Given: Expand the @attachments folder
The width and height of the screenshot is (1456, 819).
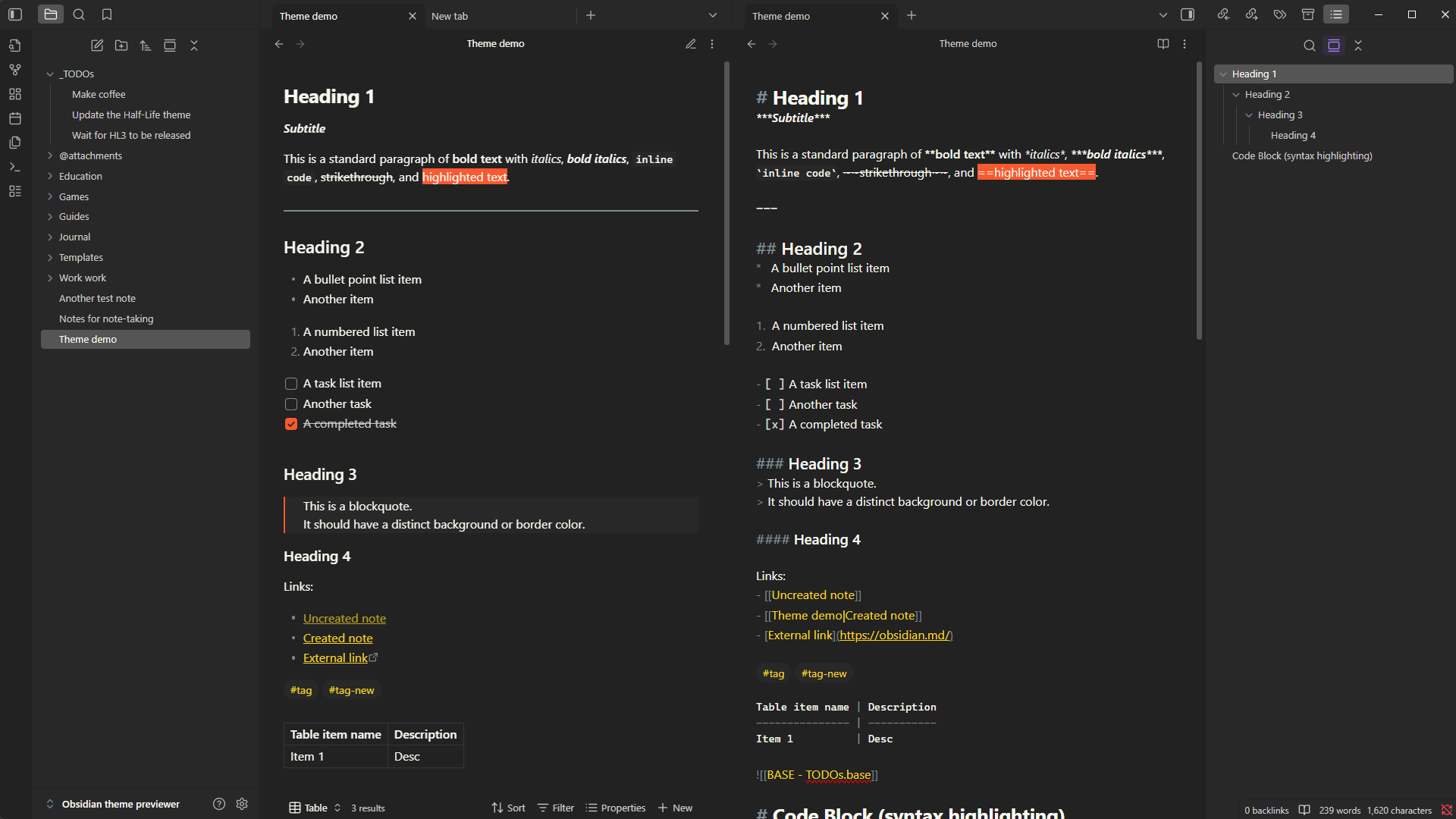Looking at the screenshot, I should click(50, 155).
